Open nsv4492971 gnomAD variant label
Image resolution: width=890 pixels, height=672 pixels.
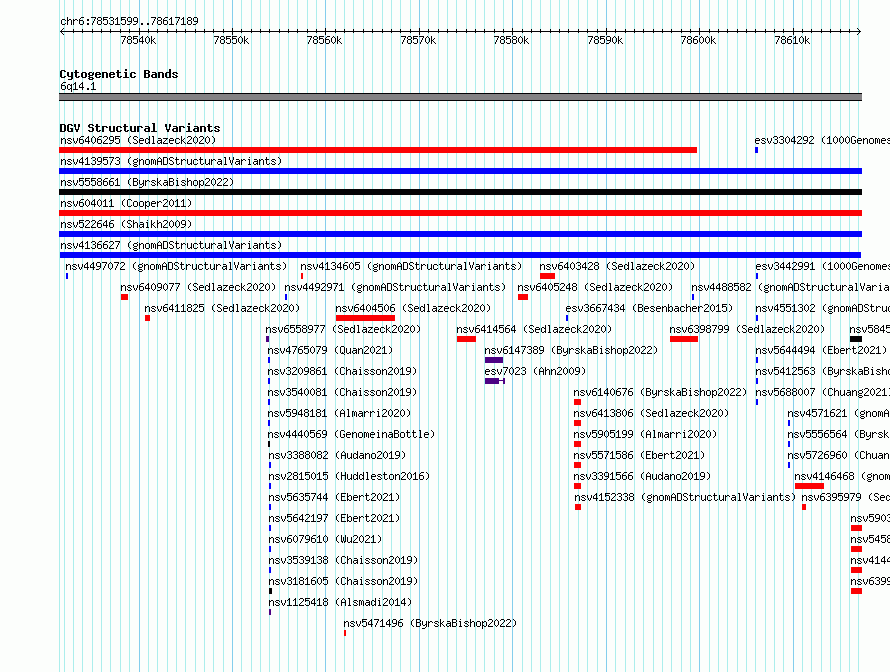tap(395, 287)
